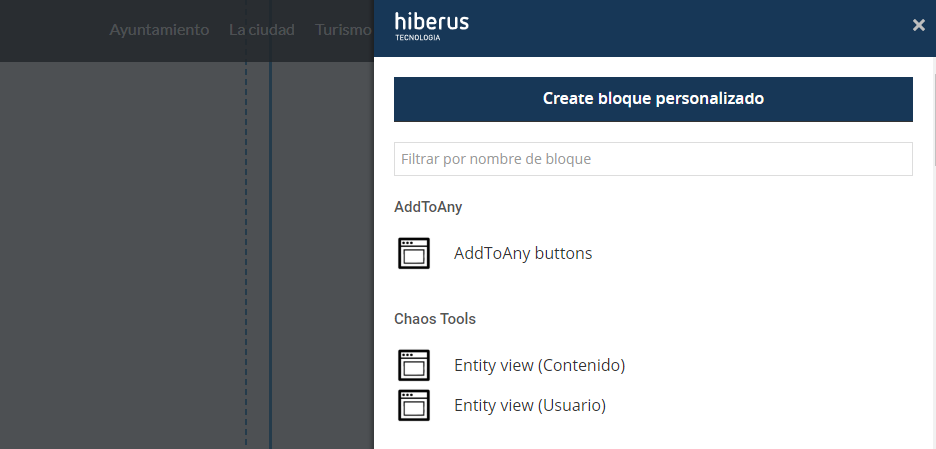Click the AddToAny category heading

pos(428,207)
